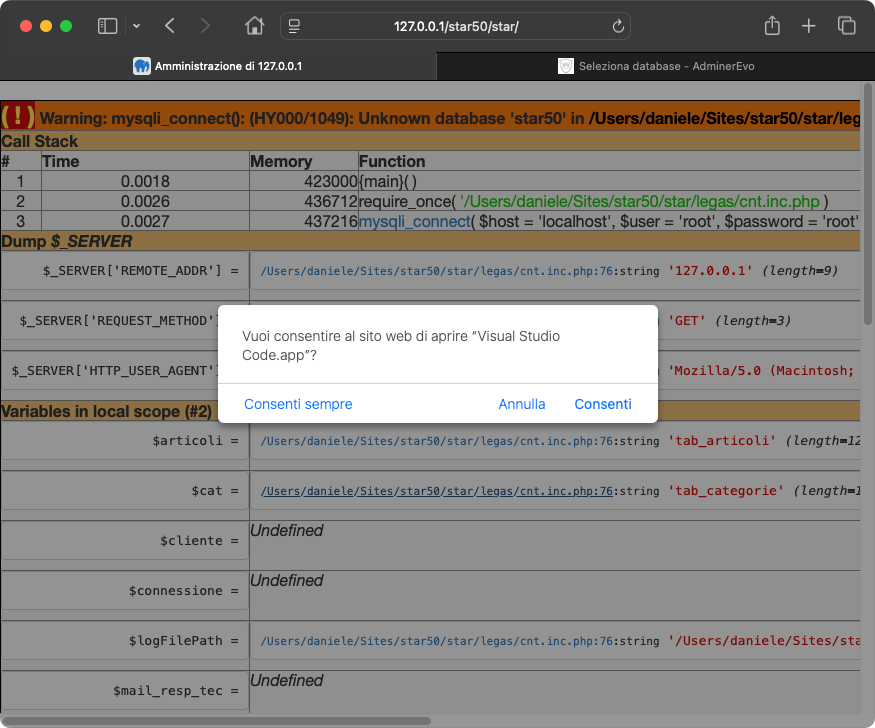The width and height of the screenshot is (875, 728).
Task: Open the cnt.inc.php:76 link in REMOTE_ADDR row
Action: click(436, 271)
